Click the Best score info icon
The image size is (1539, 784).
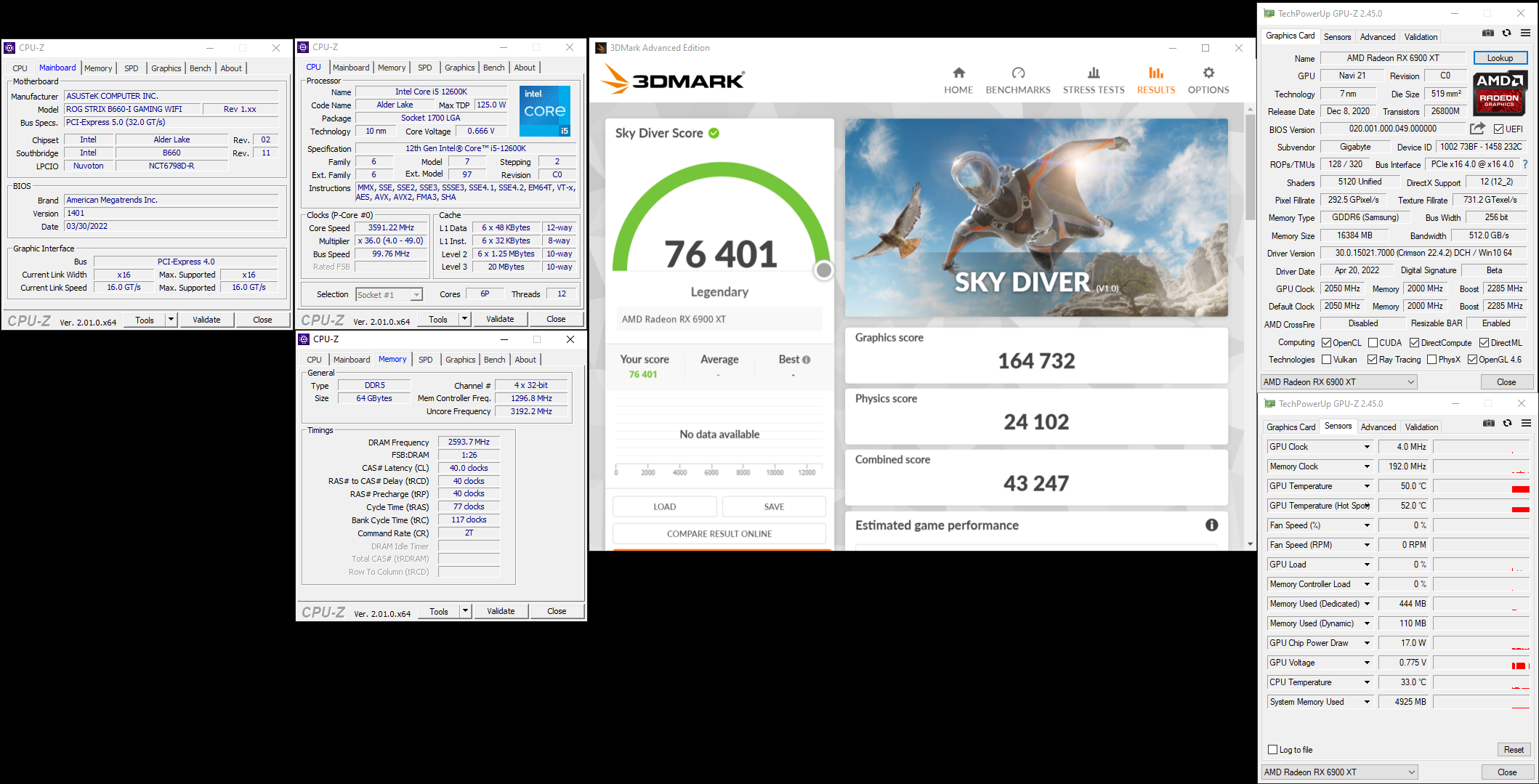806,360
